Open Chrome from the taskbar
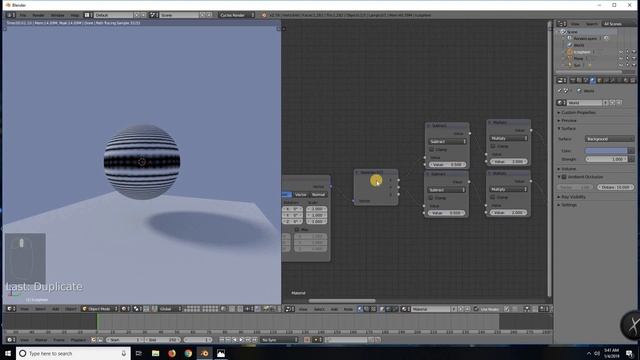Viewport: 640px width, 360px height. tap(188, 353)
